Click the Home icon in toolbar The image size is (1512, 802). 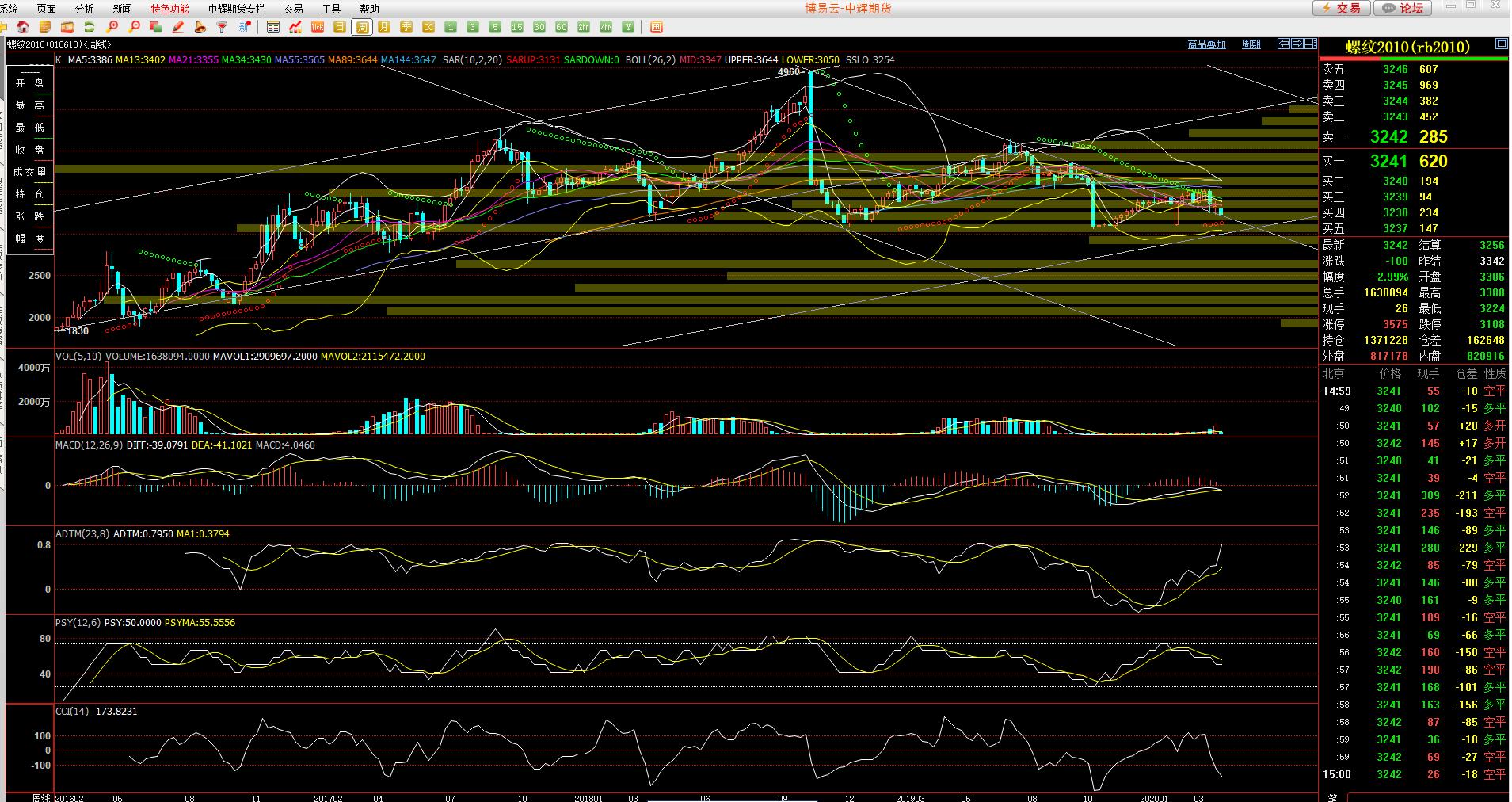pyautogui.click(x=23, y=27)
